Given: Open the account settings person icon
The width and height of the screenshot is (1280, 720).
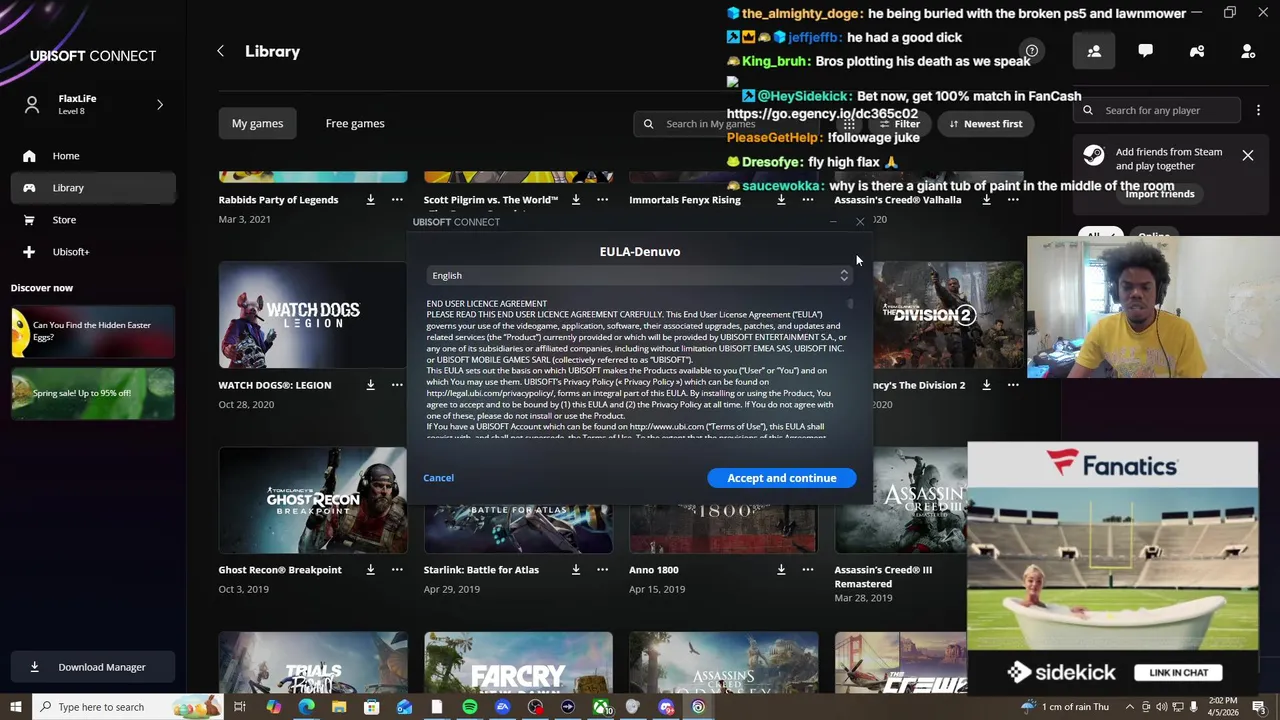Looking at the screenshot, I should 1248,51.
